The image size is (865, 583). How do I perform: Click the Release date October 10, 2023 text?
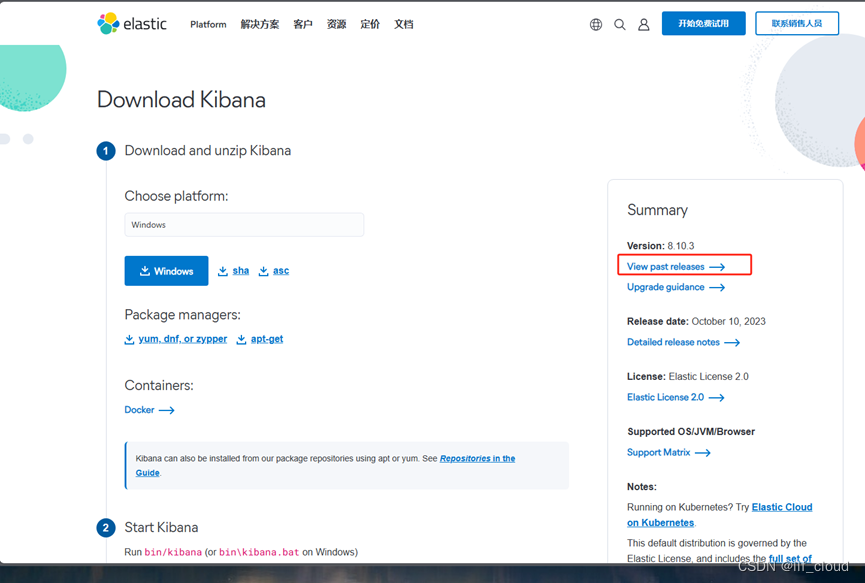[696, 321]
